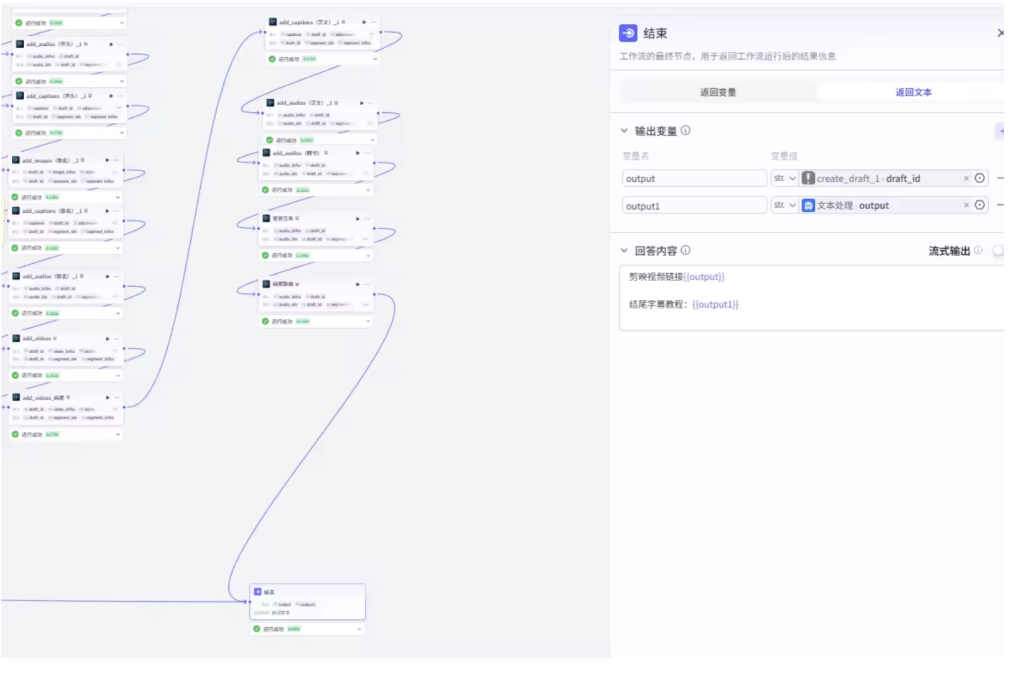Add a new output variable with plus button
This screenshot has width=1024, height=682.
point(1000,131)
